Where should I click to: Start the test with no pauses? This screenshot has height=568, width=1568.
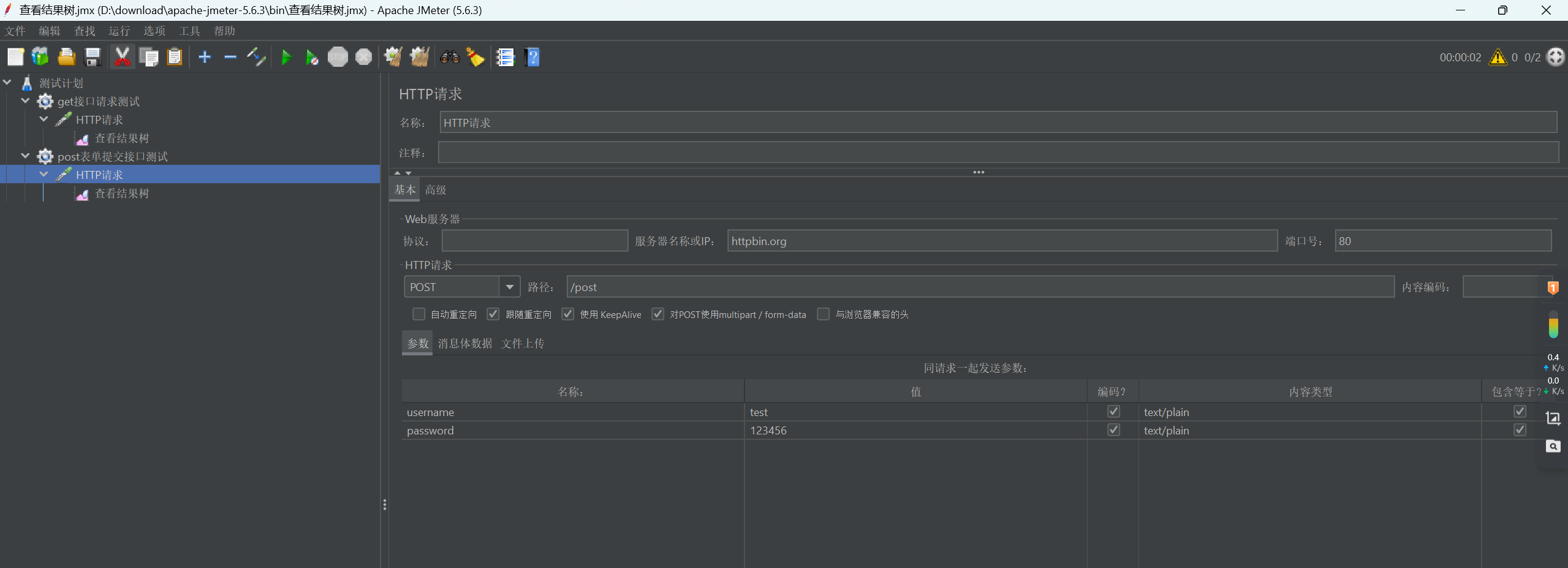point(312,57)
